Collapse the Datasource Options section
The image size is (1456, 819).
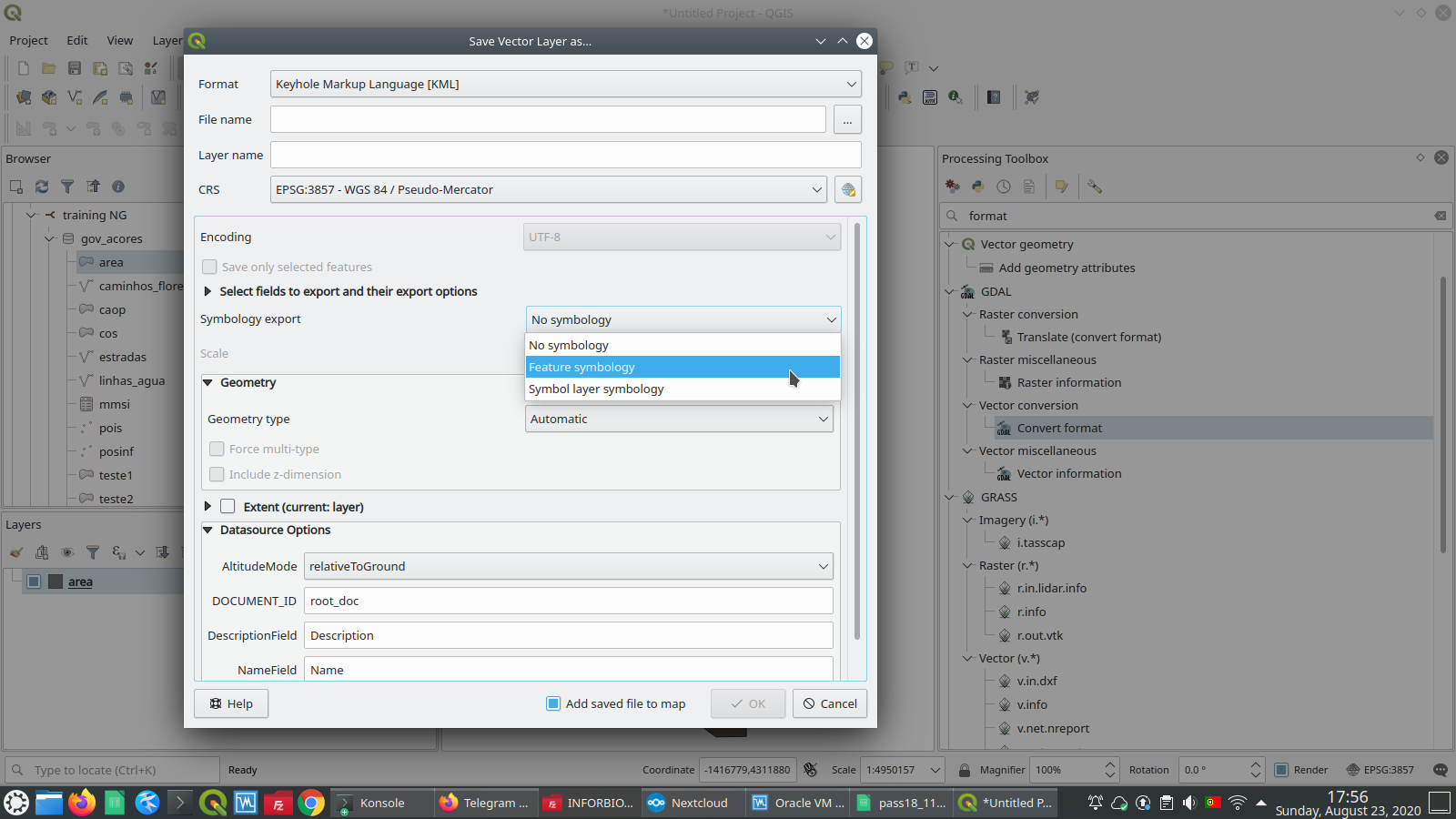[207, 530]
